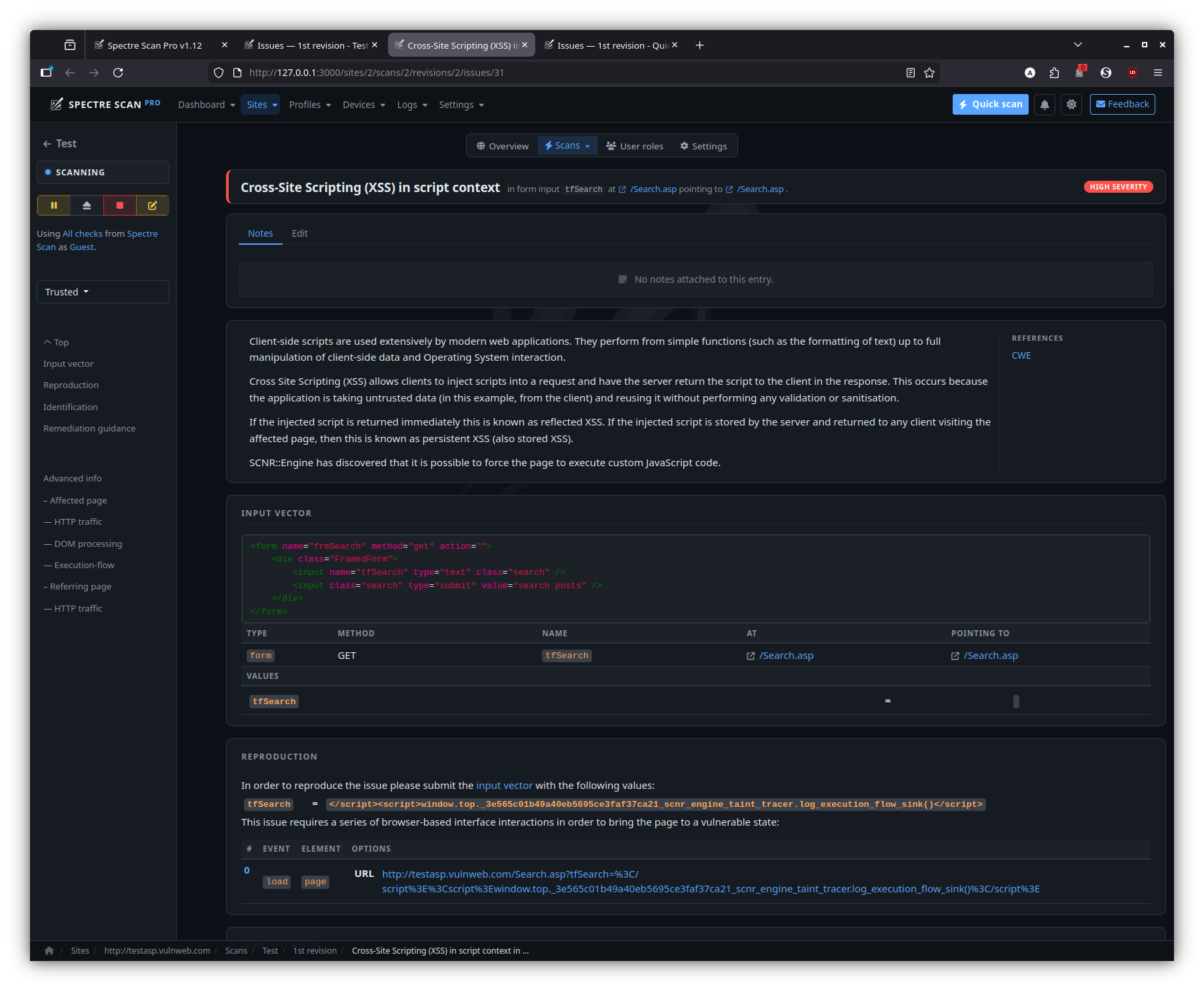Click the Spectre Scan Pro logo

tap(105, 104)
